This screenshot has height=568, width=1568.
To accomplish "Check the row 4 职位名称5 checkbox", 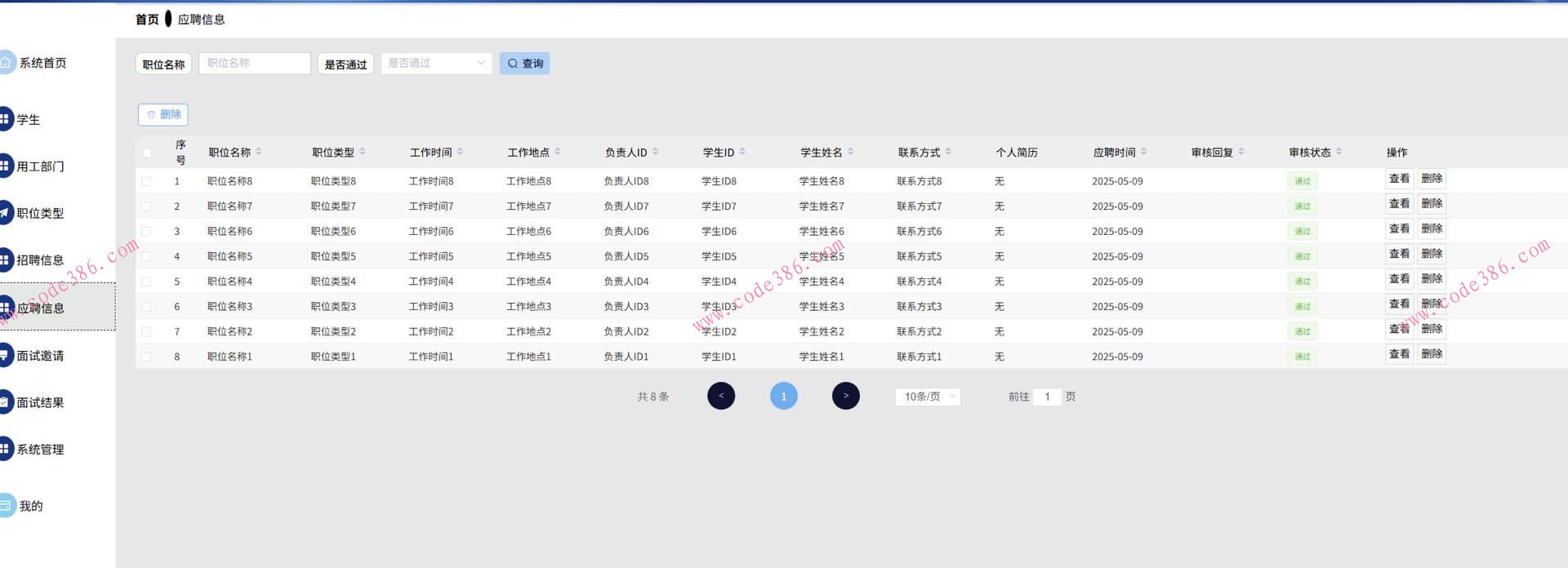I will [146, 256].
